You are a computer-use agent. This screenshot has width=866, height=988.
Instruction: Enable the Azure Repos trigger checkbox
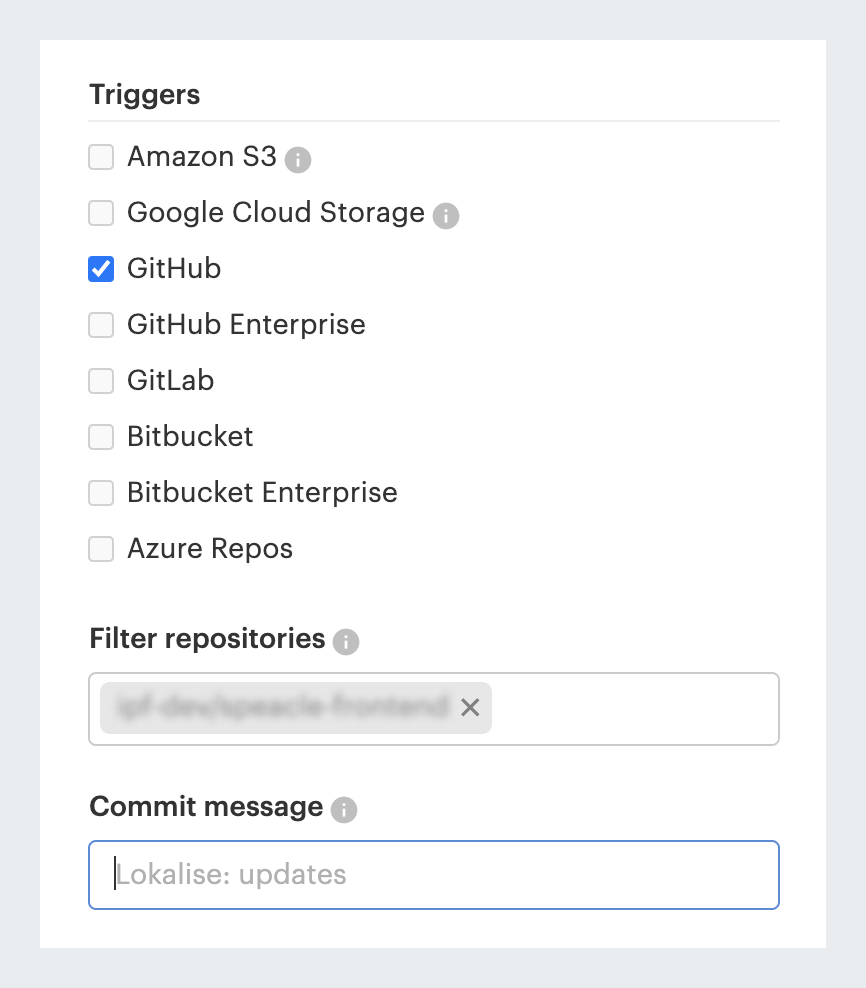click(x=101, y=549)
